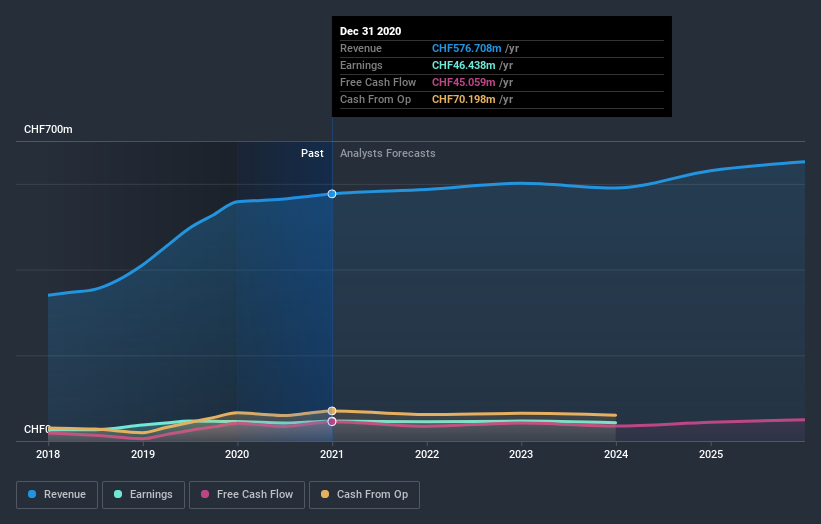Click the 2018 x-axis label

click(48, 454)
